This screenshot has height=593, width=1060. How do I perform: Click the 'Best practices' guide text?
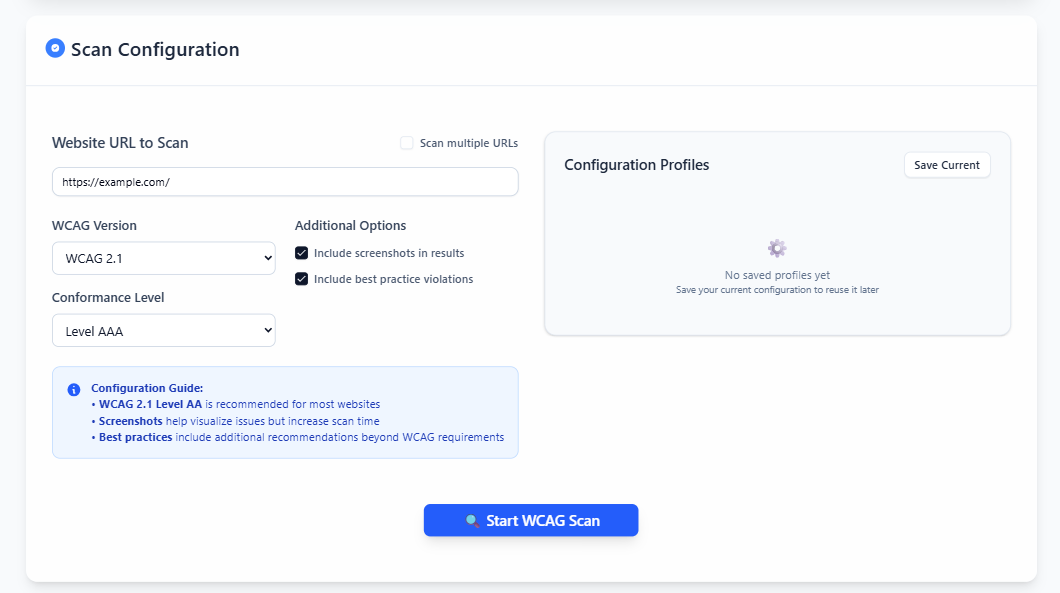[x=135, y=437]
